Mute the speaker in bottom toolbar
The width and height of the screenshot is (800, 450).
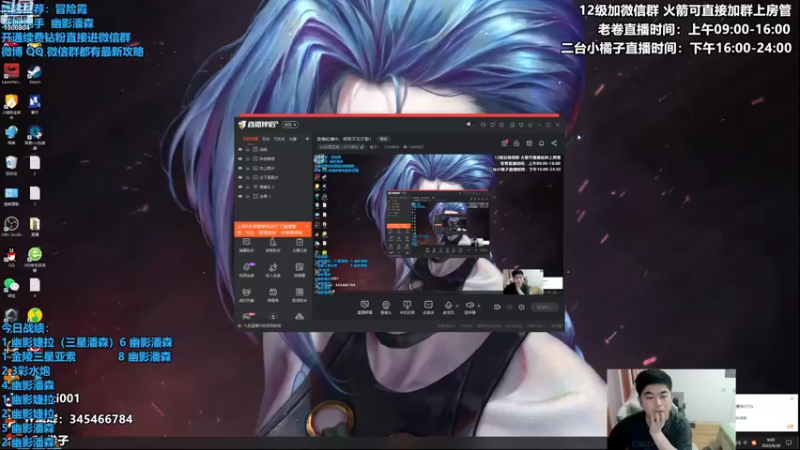point(469,307)
